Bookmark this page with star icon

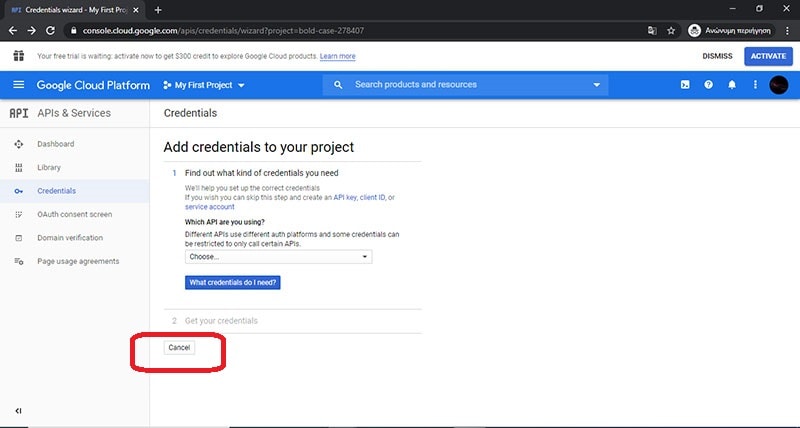[671, 30]
